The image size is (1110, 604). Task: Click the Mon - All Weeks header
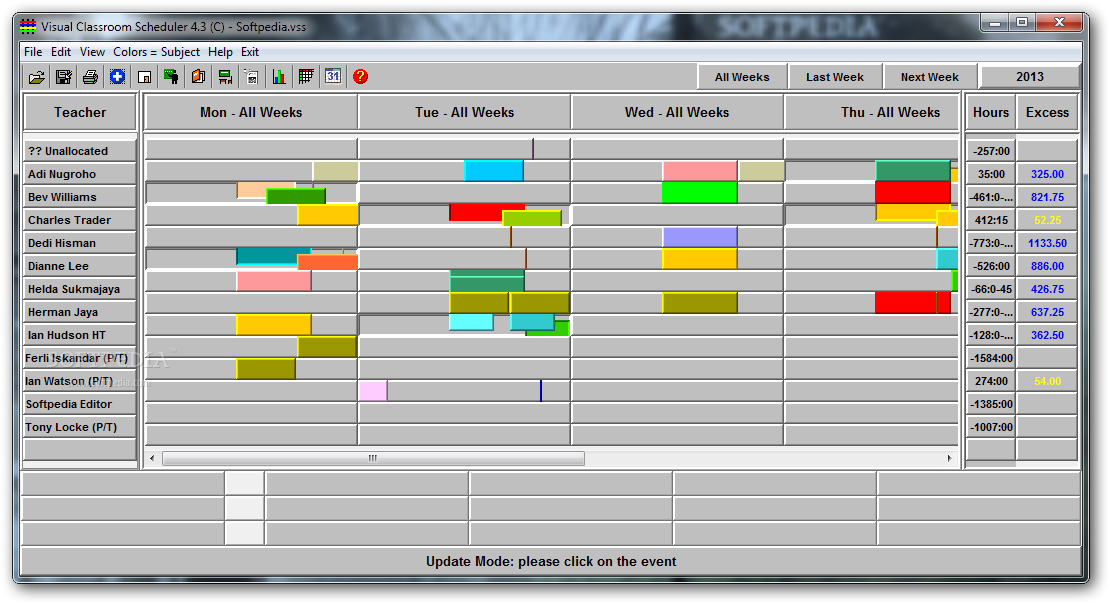click(x=251, y=113)
